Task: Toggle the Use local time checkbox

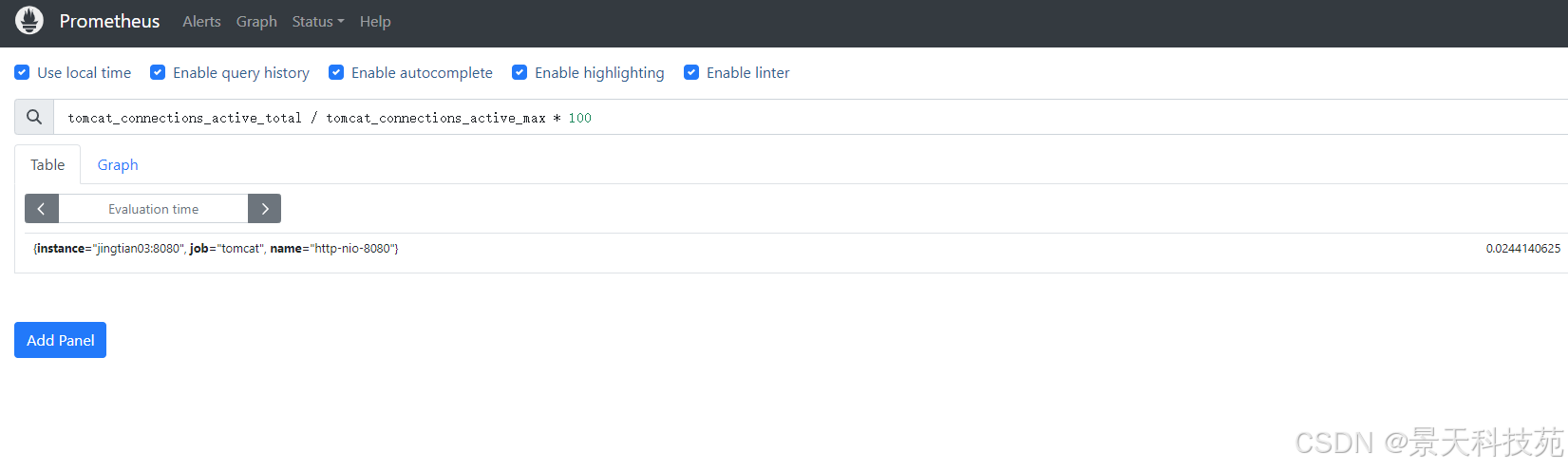Action: click(x=22, y=72)
